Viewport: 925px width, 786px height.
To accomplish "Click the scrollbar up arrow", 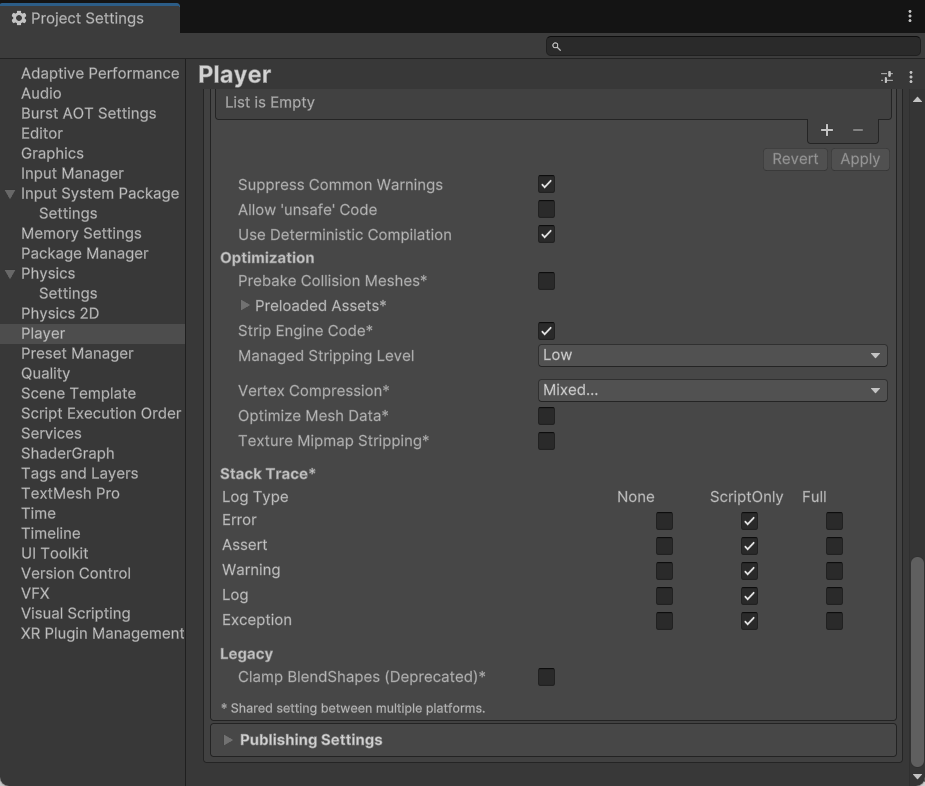I will (x=917, y=100).
